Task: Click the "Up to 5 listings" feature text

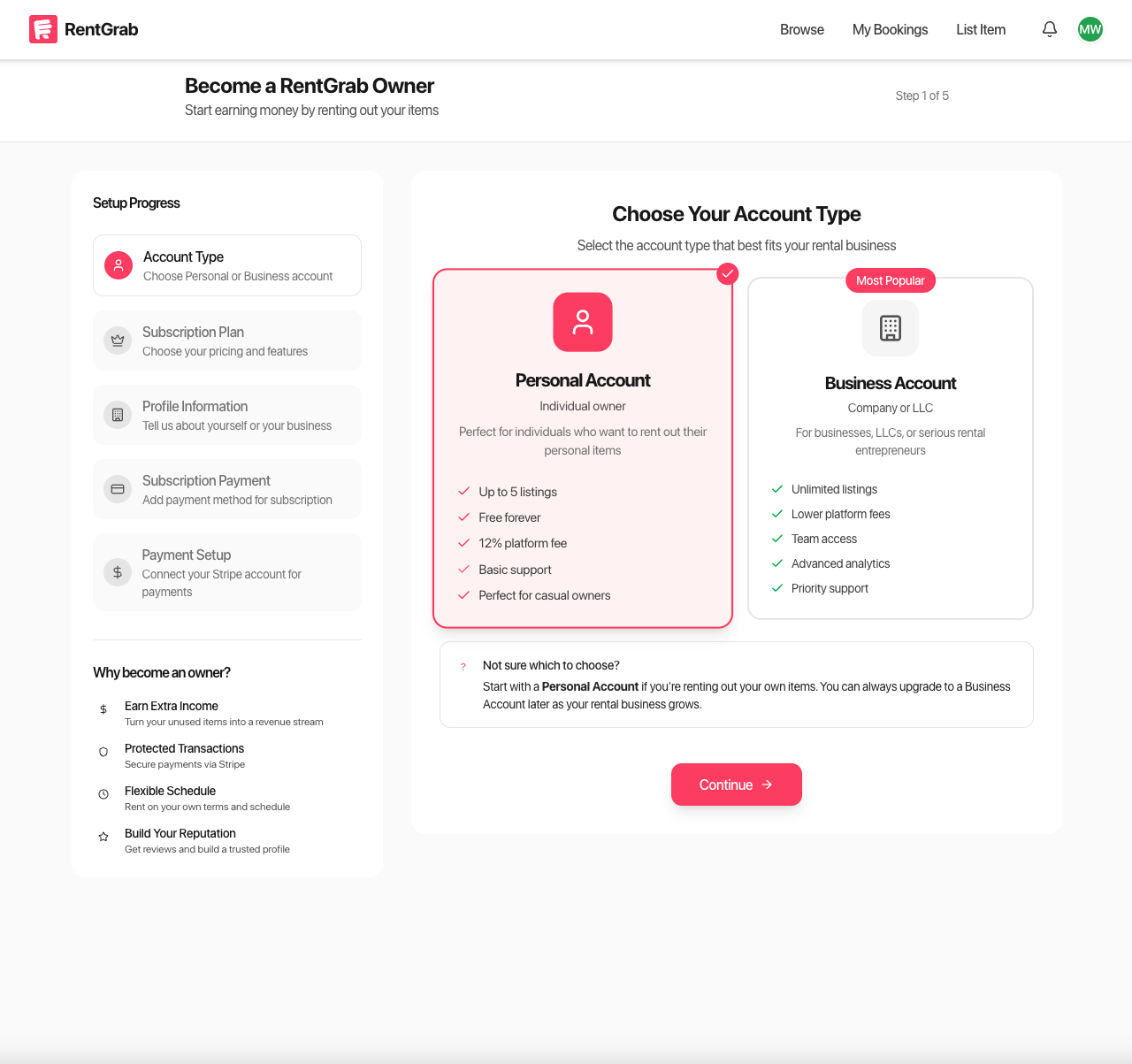Action: click(518, 492)
